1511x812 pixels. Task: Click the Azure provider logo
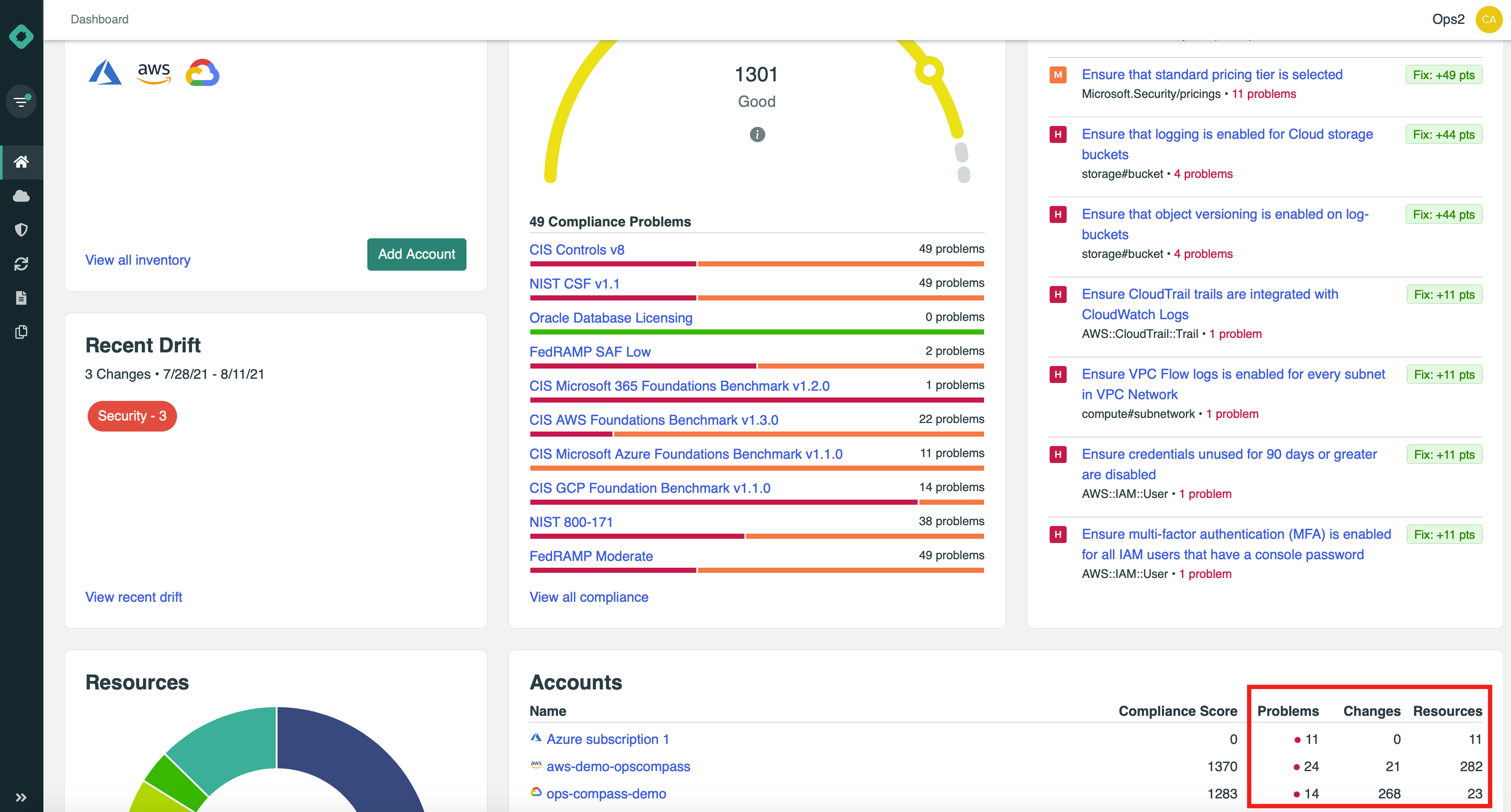(x=105, y=73)
